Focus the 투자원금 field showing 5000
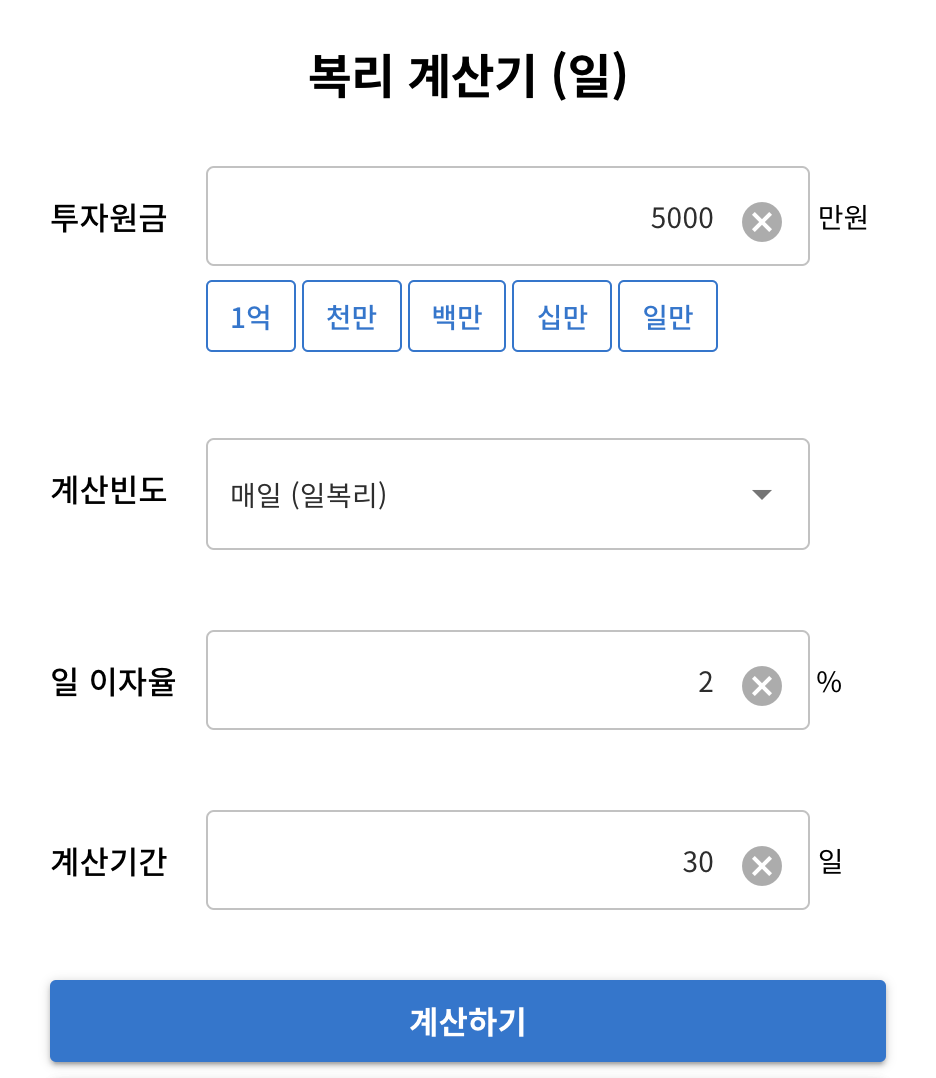Screen dimensions: 936x1078 470,217
